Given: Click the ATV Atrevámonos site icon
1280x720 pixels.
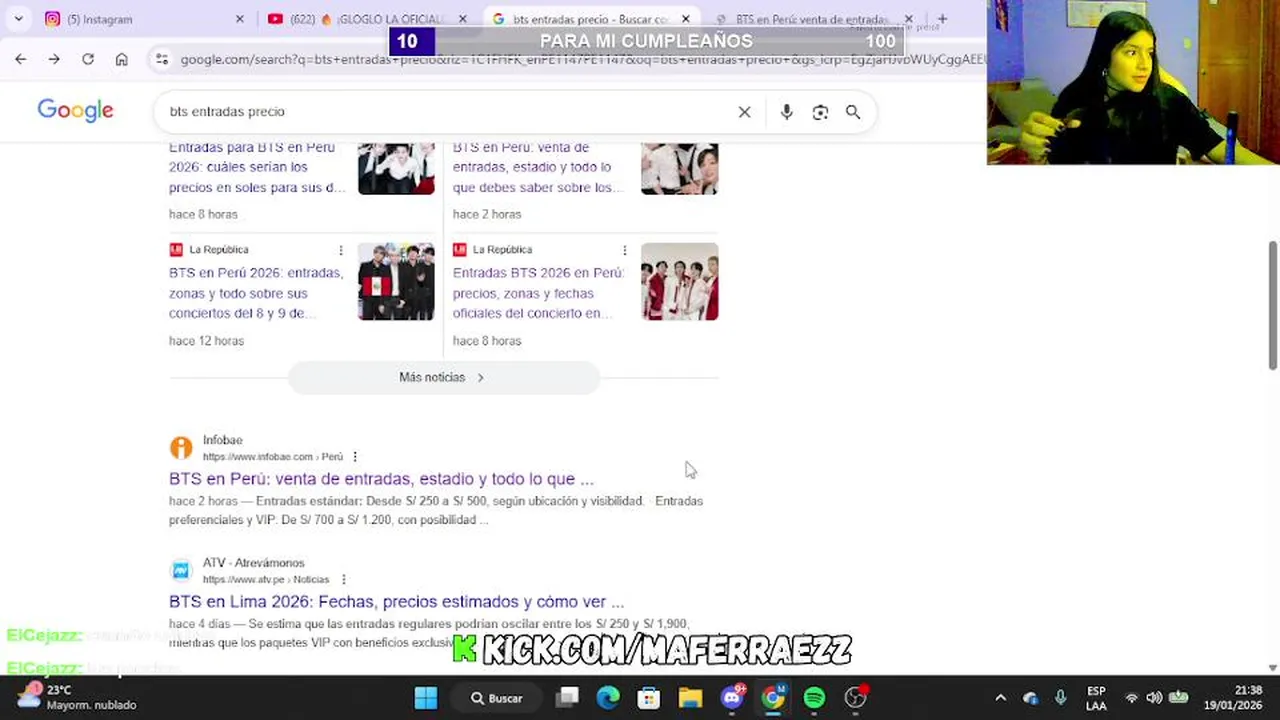Looking at the screenshot, I should point(181,570).
